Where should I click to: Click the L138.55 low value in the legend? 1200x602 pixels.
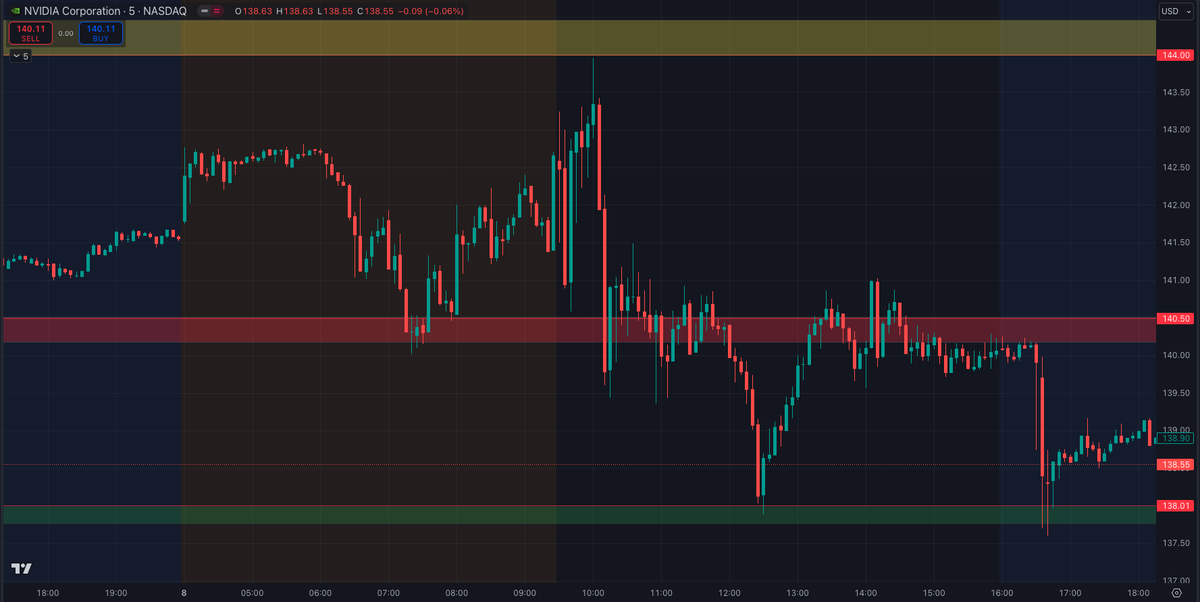[x=334, y=11]
